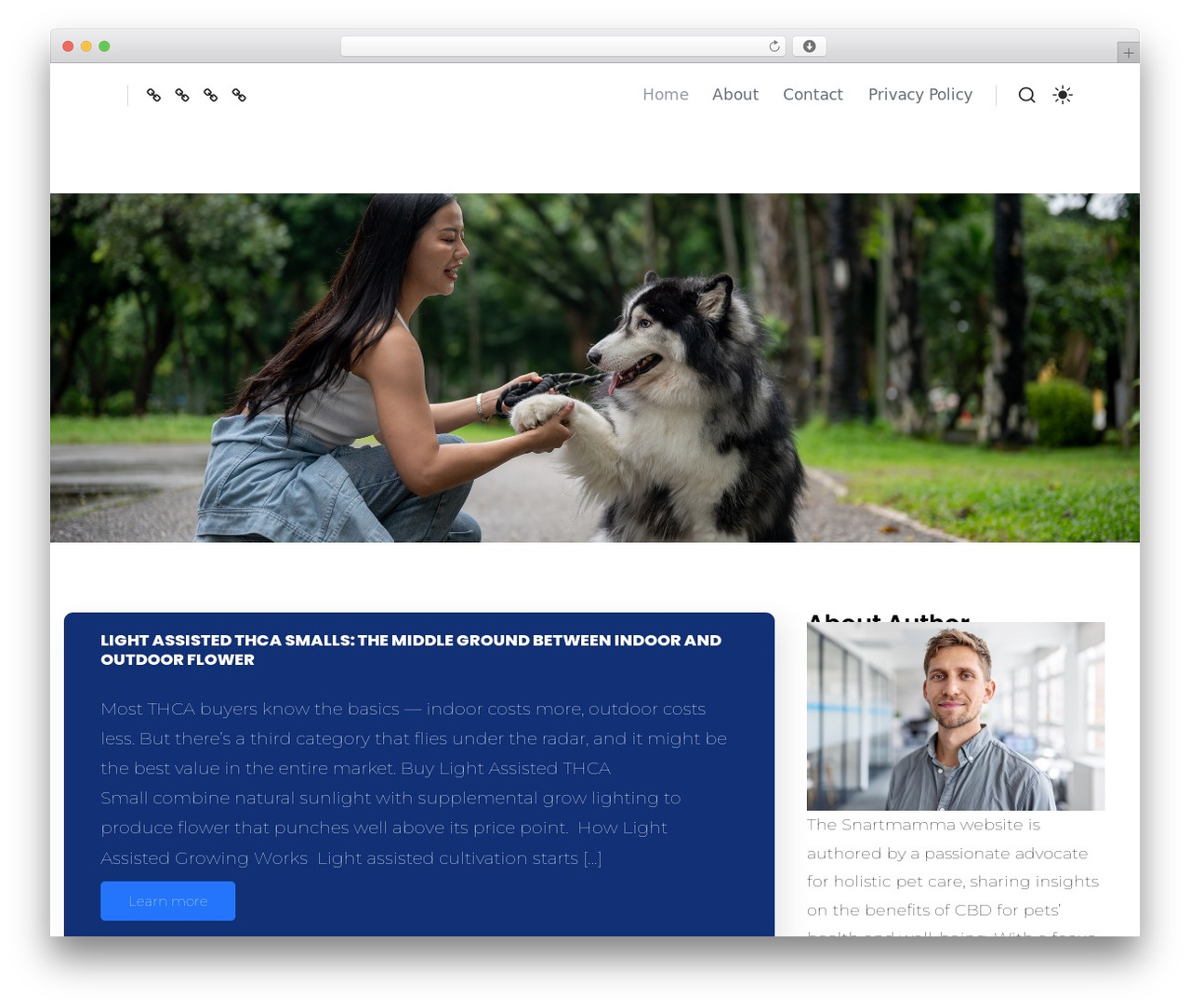Open the Contact page
Screen dimensions: 1190x1008
click(x=813, y=95)
